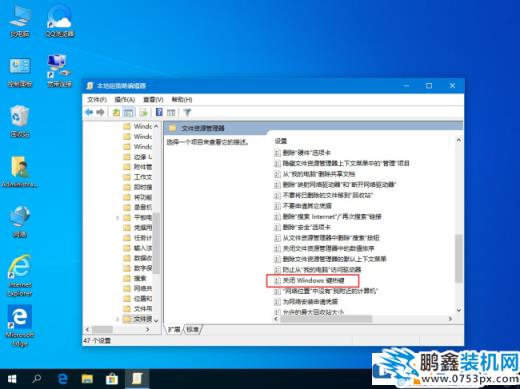Image resolution: width=520 pixels, height=389 pixels.
Task: Select 关闭文件资源管理器中的数值排序 setting
Action: pos(324,248)
